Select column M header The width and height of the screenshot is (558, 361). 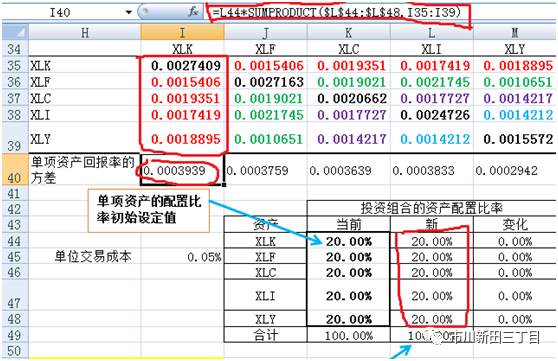tap(515, 33)
